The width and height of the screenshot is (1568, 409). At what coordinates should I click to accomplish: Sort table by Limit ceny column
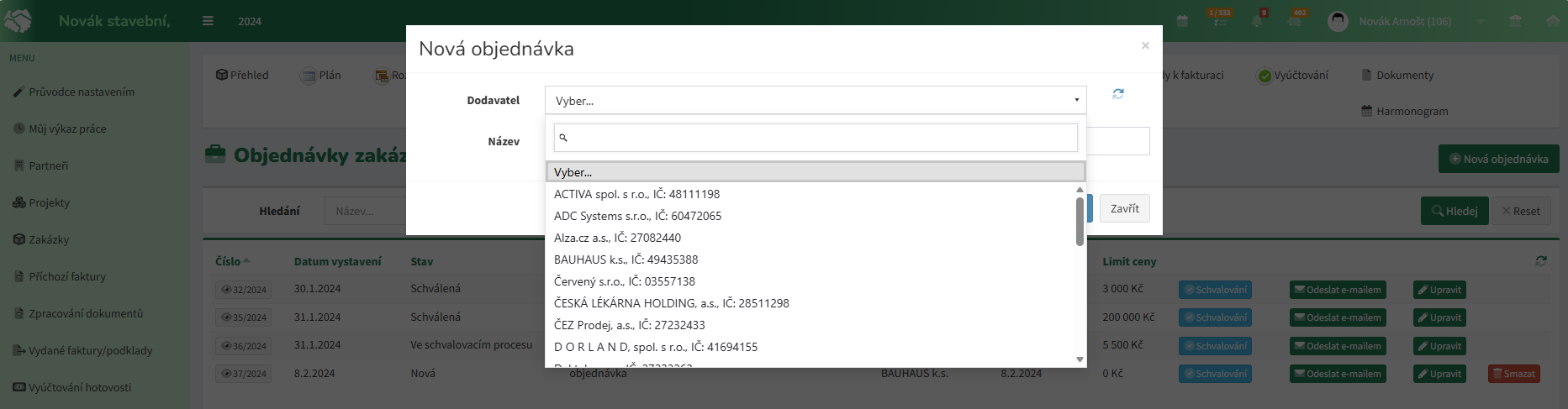click(x=1129, y=261)
